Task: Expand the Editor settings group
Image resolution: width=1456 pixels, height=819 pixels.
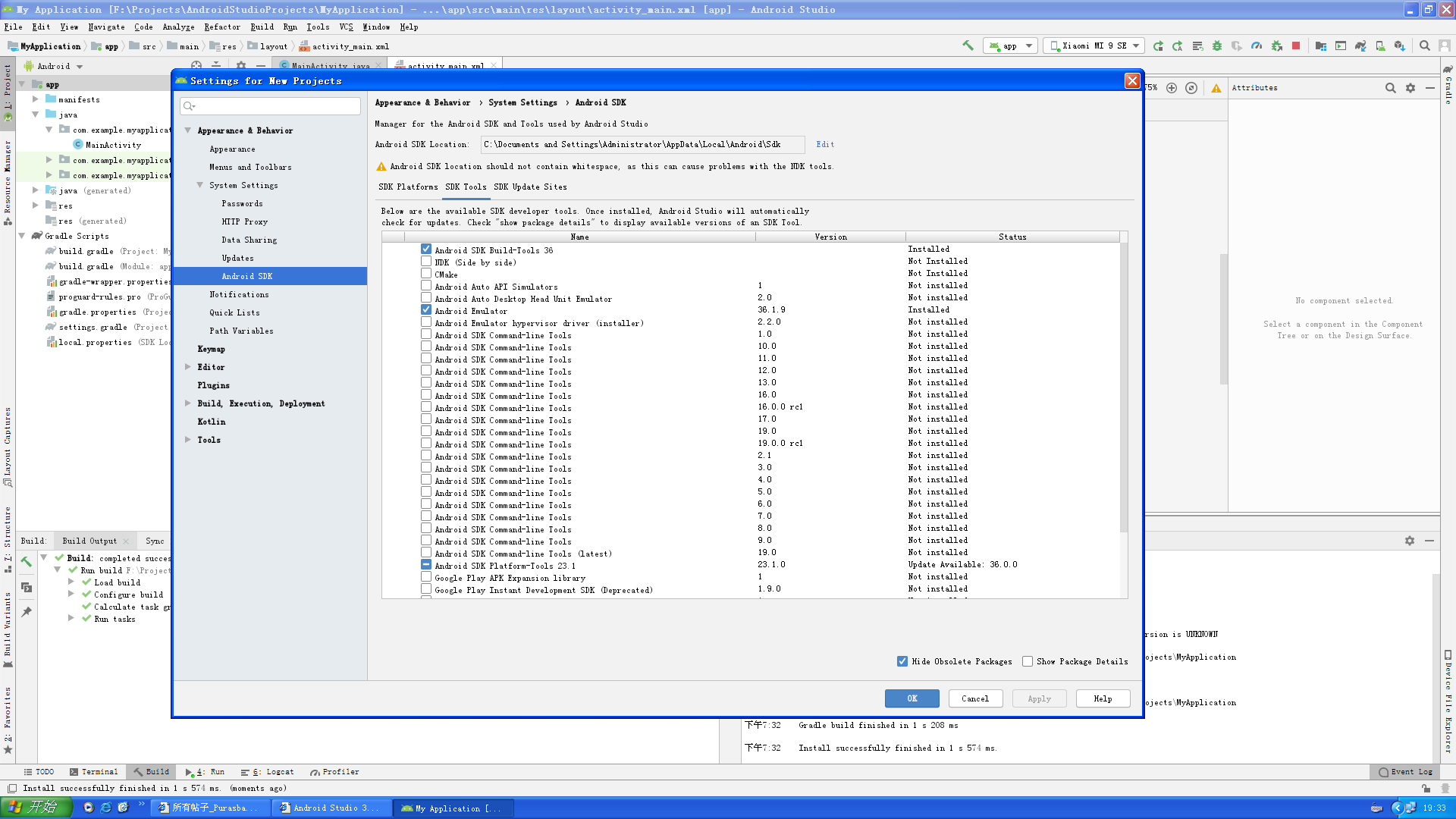Action: point(187,367)
